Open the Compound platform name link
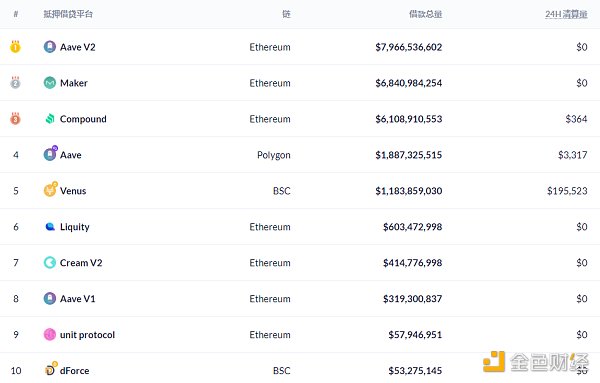 point(83,119)
